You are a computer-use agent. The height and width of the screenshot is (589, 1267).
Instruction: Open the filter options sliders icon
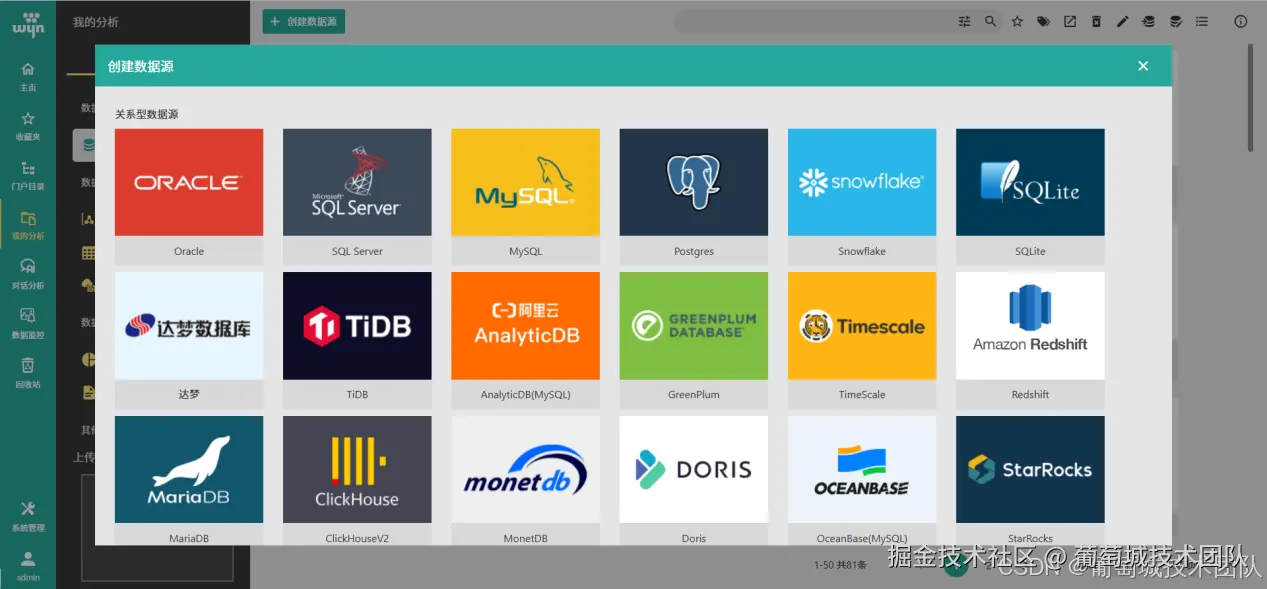[x=964, y=21]
